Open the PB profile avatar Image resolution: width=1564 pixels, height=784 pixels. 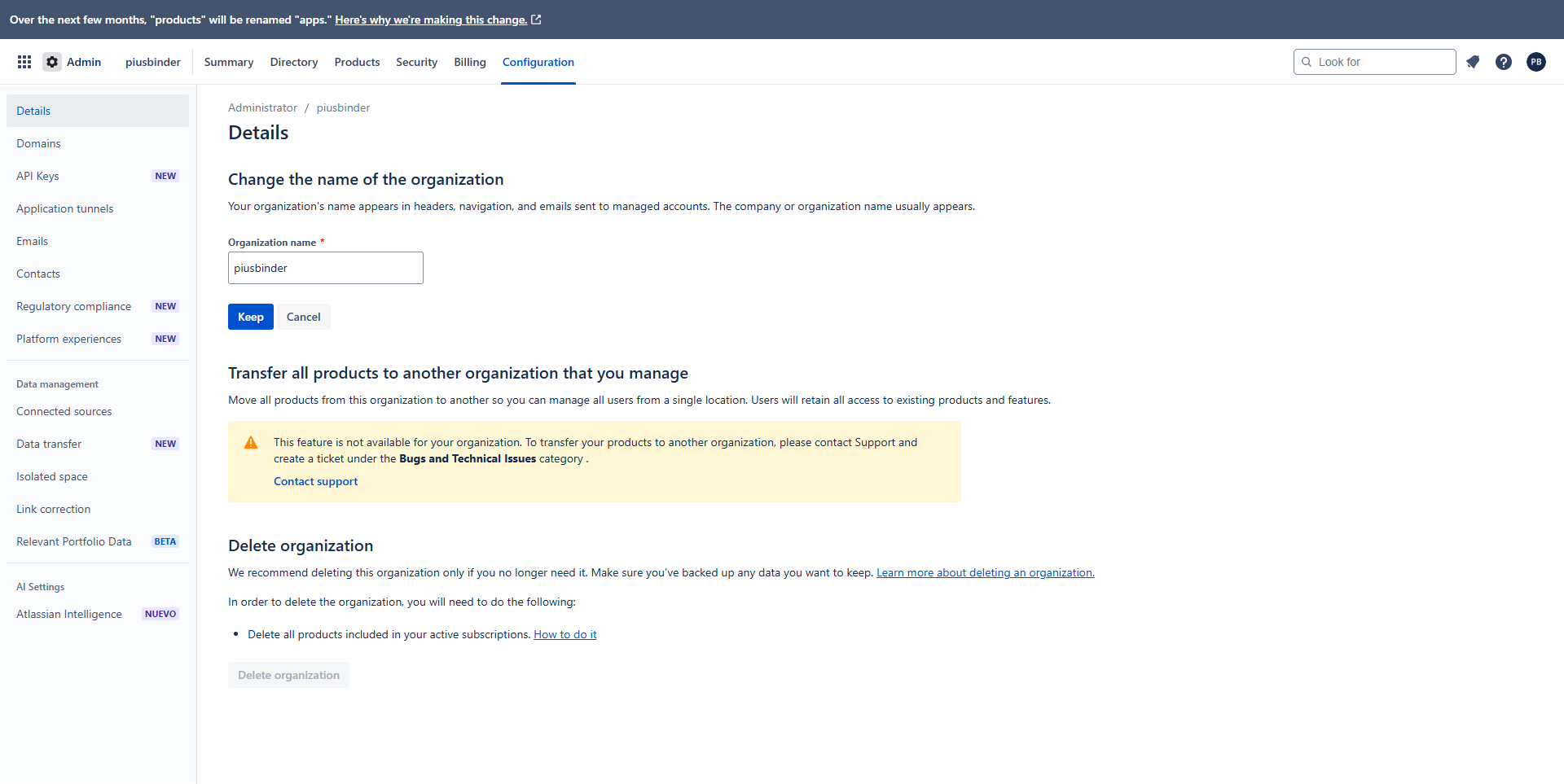point(1536,62)
